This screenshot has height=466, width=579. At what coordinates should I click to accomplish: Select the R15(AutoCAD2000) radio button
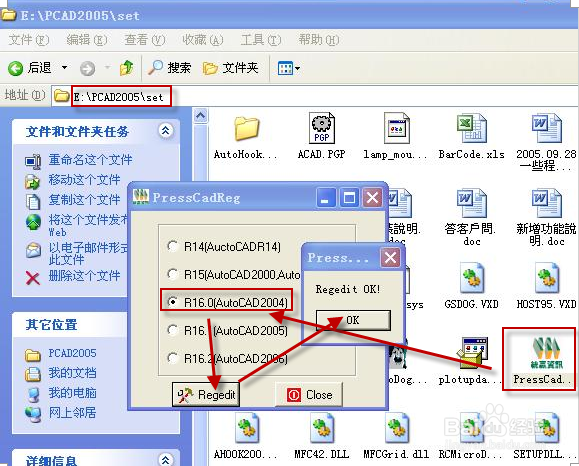[172, 274]
